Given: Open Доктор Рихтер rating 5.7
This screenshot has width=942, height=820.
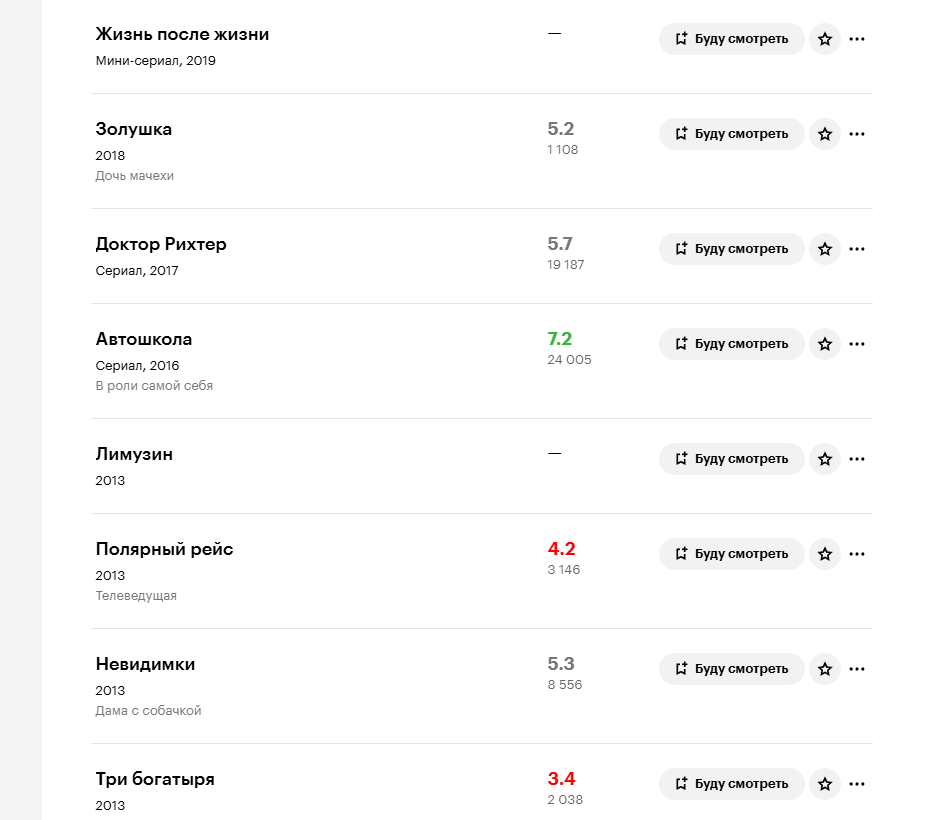Looking at the screenshot, I should (x=560, y=244).
